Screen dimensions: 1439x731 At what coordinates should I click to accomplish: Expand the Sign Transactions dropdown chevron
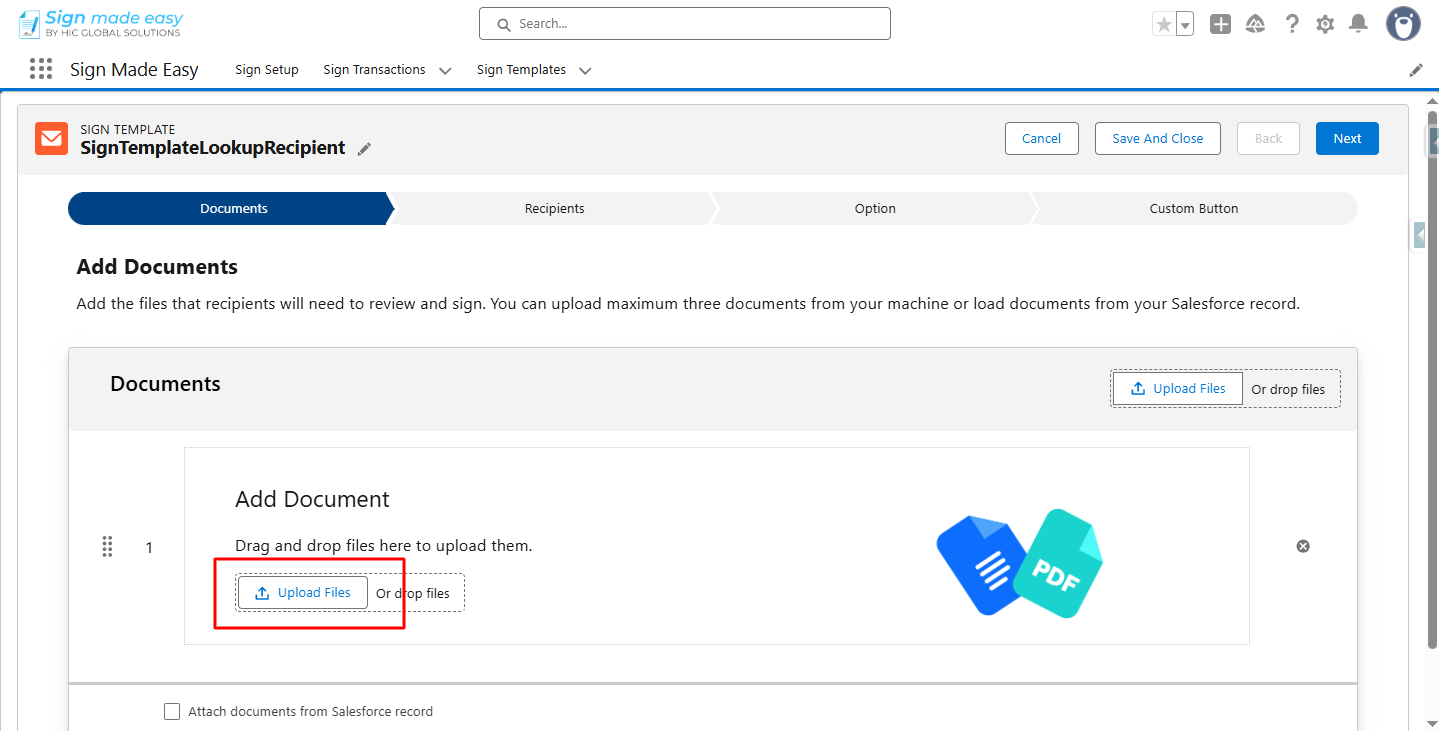pyautogui.click(x=445, y=71)
